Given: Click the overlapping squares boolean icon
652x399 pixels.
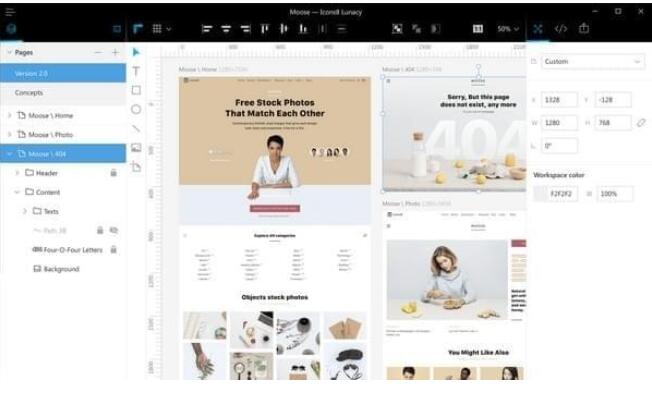Looking at the screenshot, I should pyautogui.click(x=416, y=29).
